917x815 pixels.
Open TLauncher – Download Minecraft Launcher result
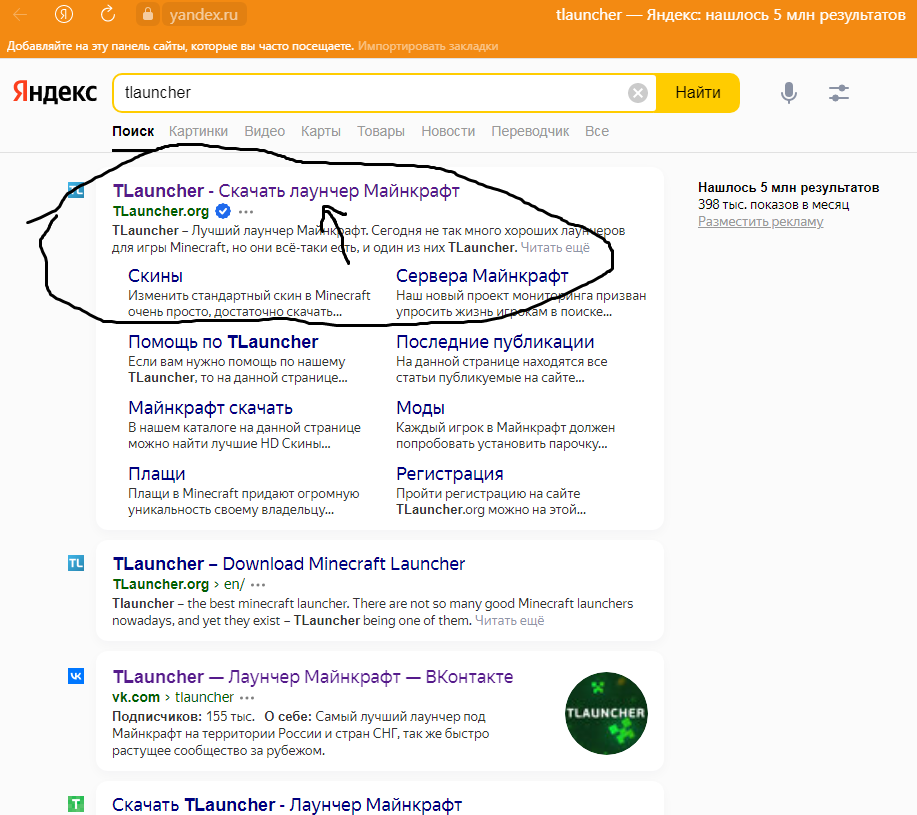289,564
